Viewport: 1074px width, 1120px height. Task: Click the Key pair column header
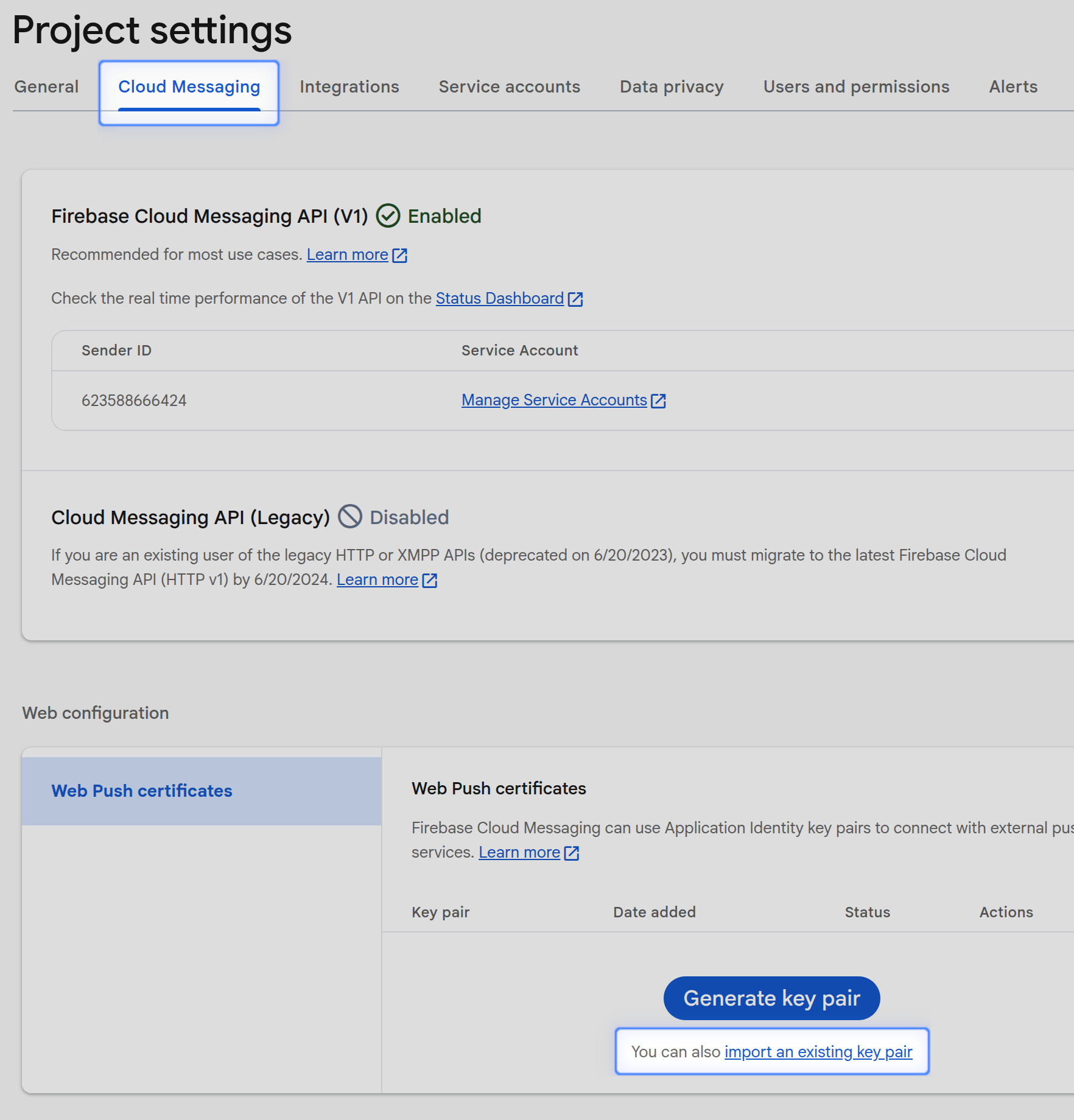pyautogui.click(x=440, y=912)
